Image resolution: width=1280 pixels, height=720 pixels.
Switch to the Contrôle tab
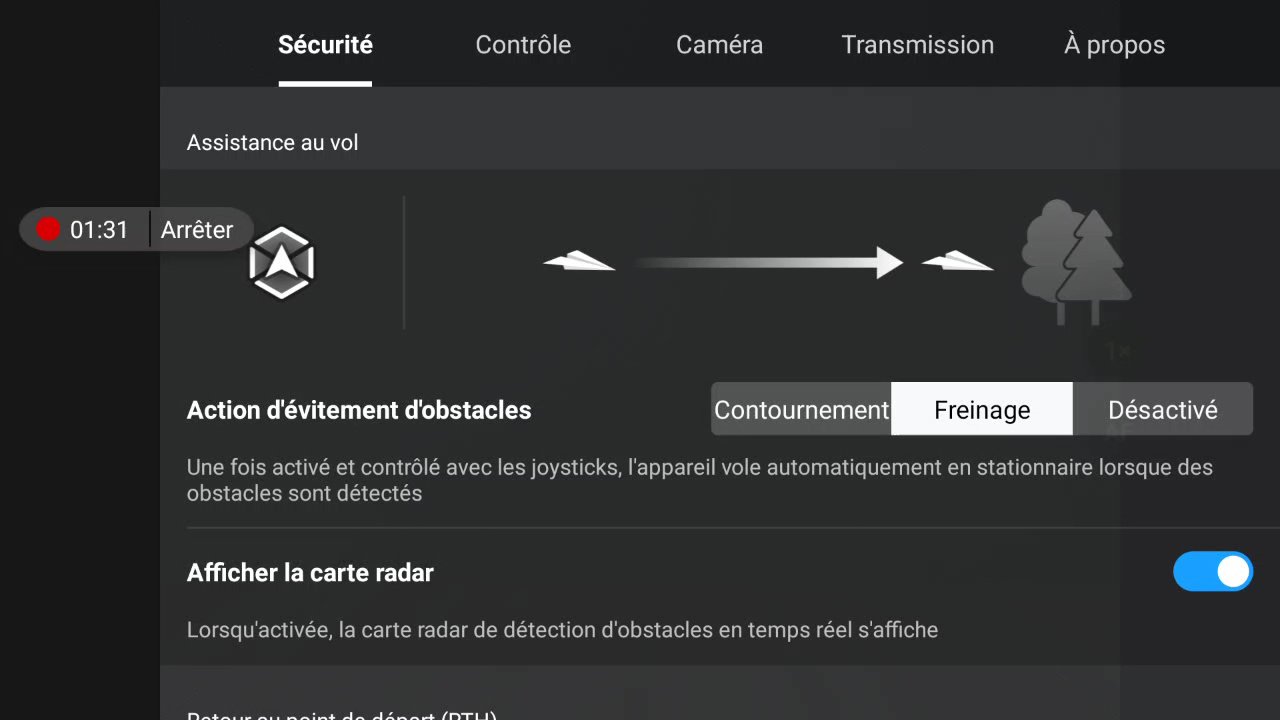pos(523,45)
